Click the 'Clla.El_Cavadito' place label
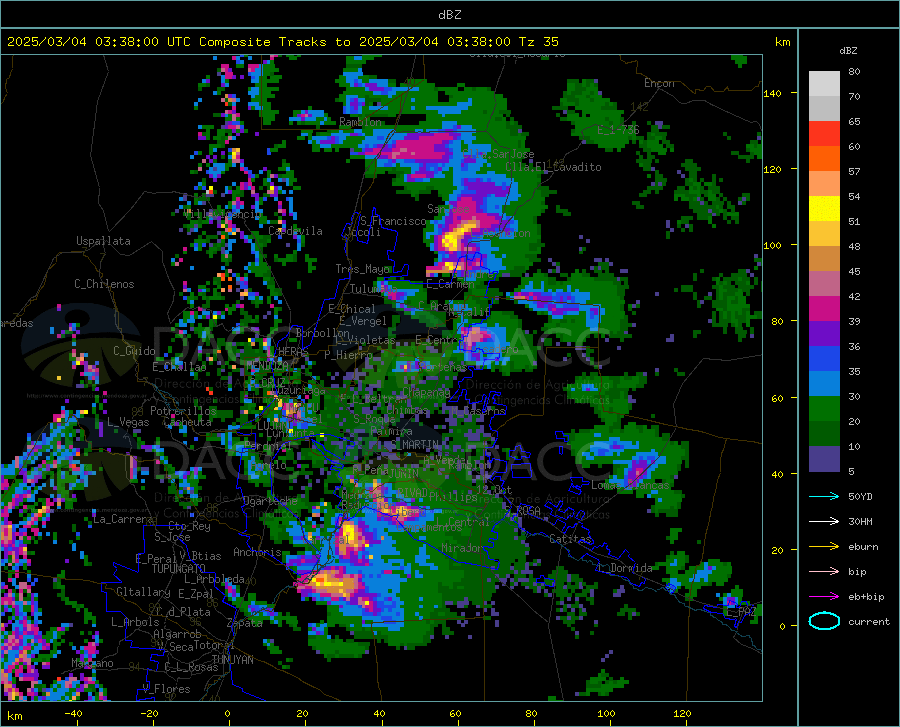Image resolution: width=900 pixels, height=727 pixels. coord(553,167)
